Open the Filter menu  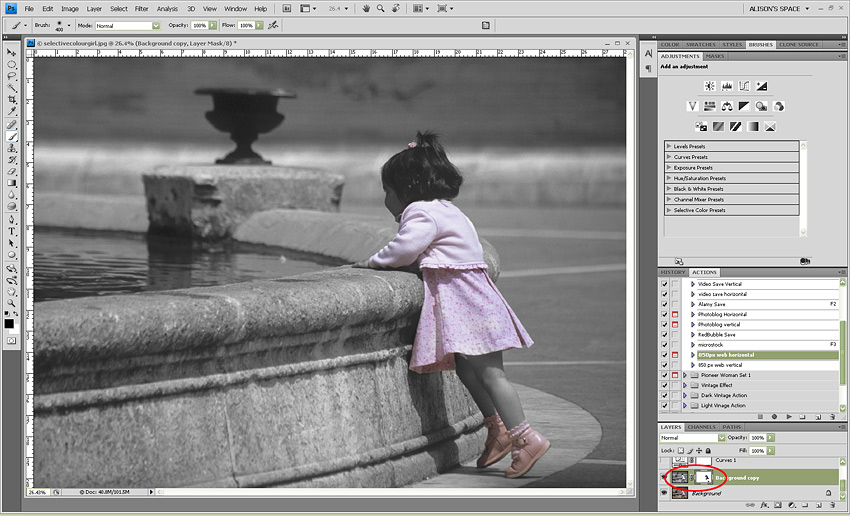tap(141, 9)
